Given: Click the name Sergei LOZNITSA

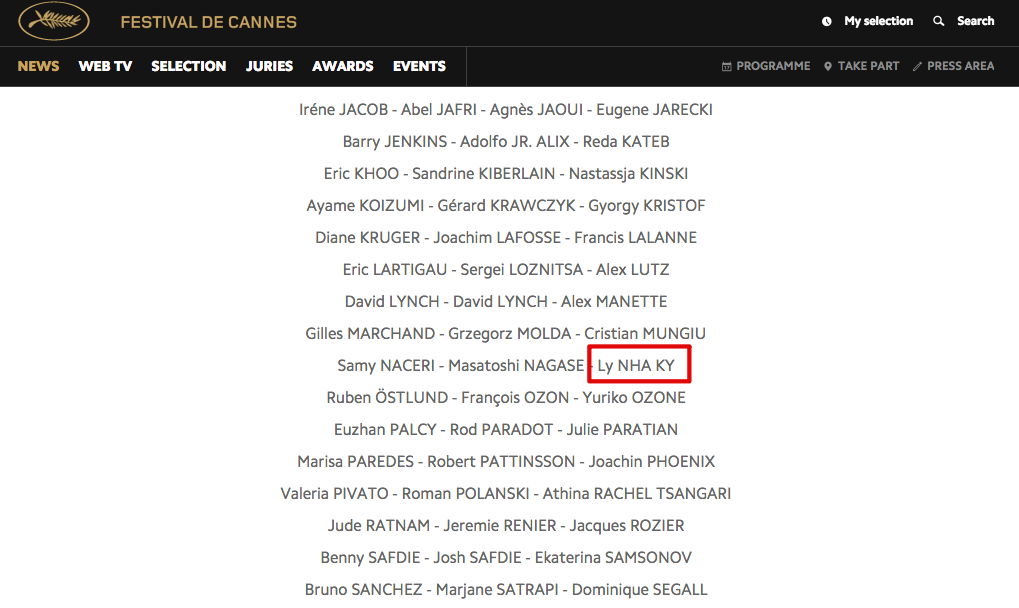Looking at the screenshot, I should click(x=522, y=270).
